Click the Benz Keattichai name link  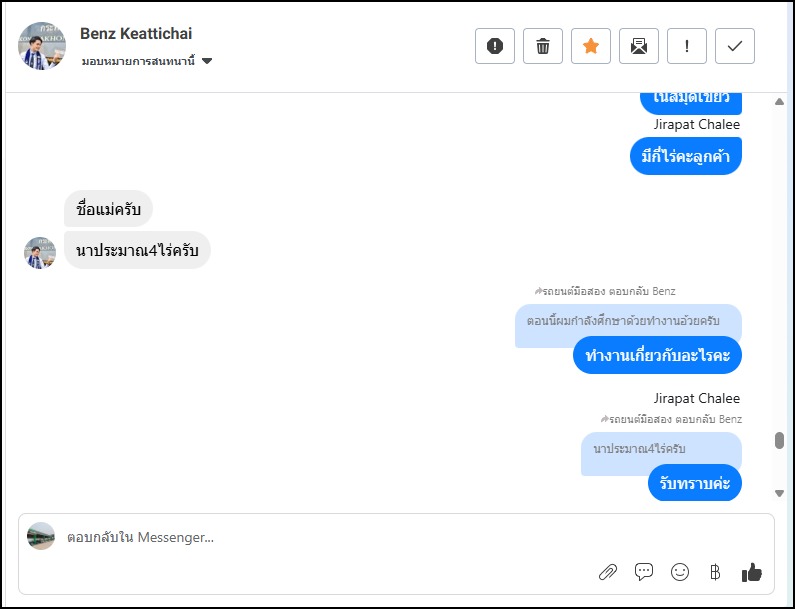pyautogui.click(x=134, y=34)
